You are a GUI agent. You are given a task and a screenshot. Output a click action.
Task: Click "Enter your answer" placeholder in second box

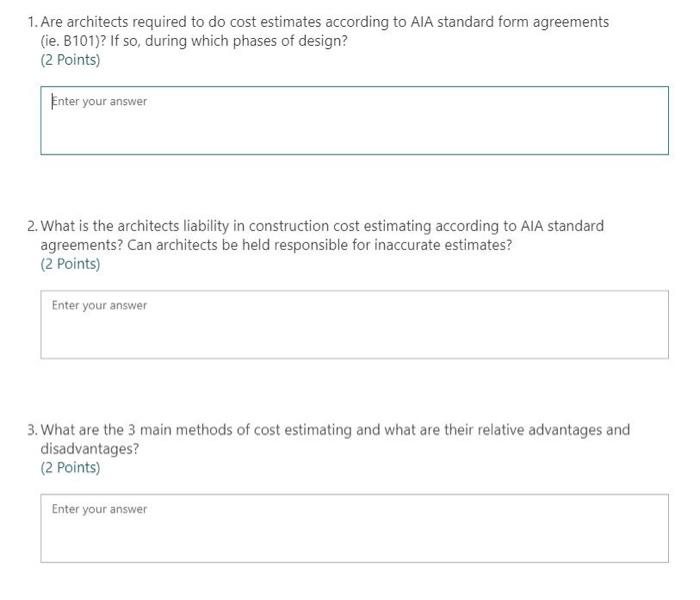pyautogui.click(x=99, y=305)
